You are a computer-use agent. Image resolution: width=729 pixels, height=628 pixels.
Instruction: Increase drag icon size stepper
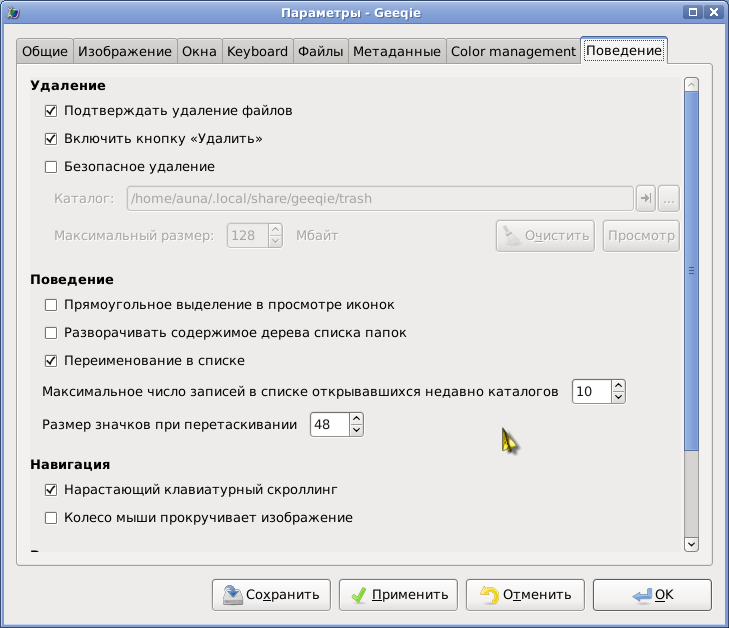pyautogui.click(x=356, y=419)
